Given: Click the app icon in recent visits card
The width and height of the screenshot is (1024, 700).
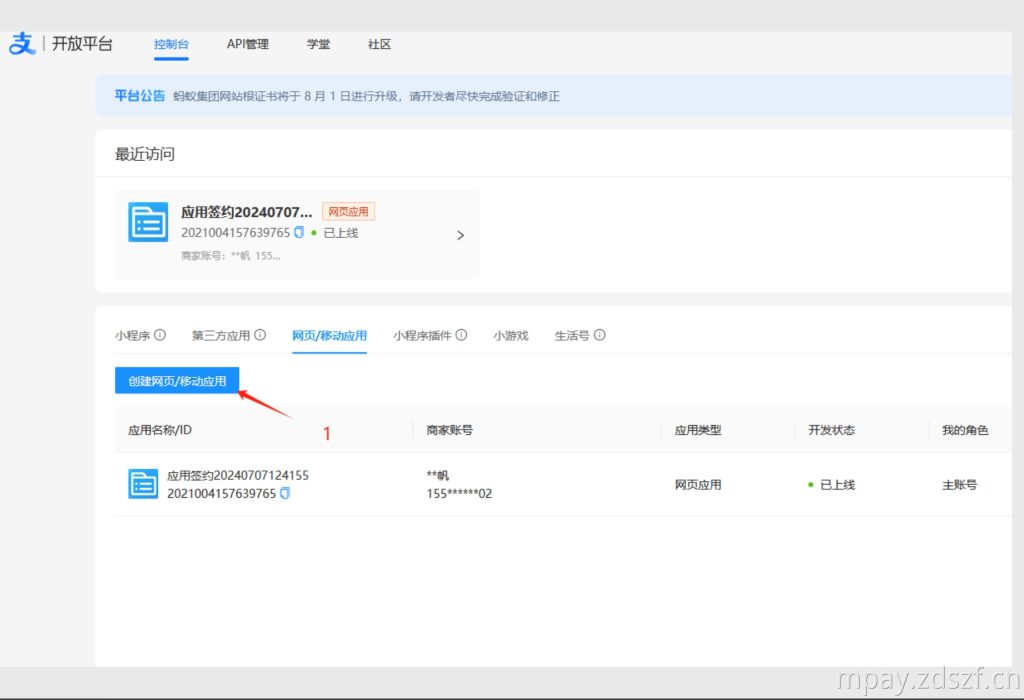Looking at the screenshot, I should [x=148, y=222].
